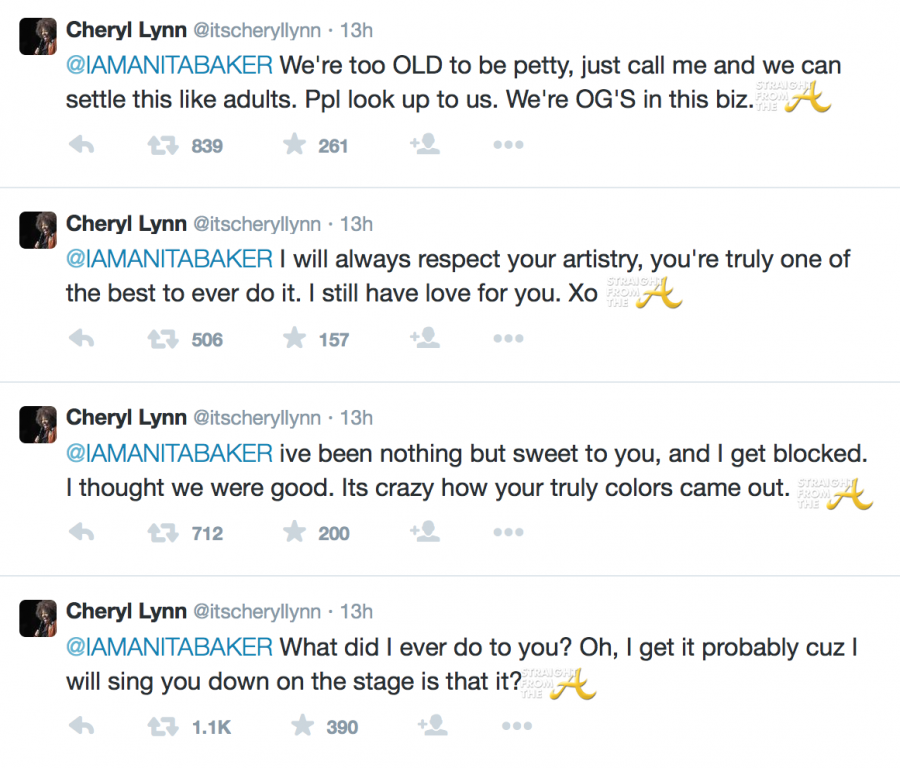Image resolution: width=900 pixels, height=768 pixels.
Task: Favorite the tweet with 261 stars
Action: [x=294, y=145]
